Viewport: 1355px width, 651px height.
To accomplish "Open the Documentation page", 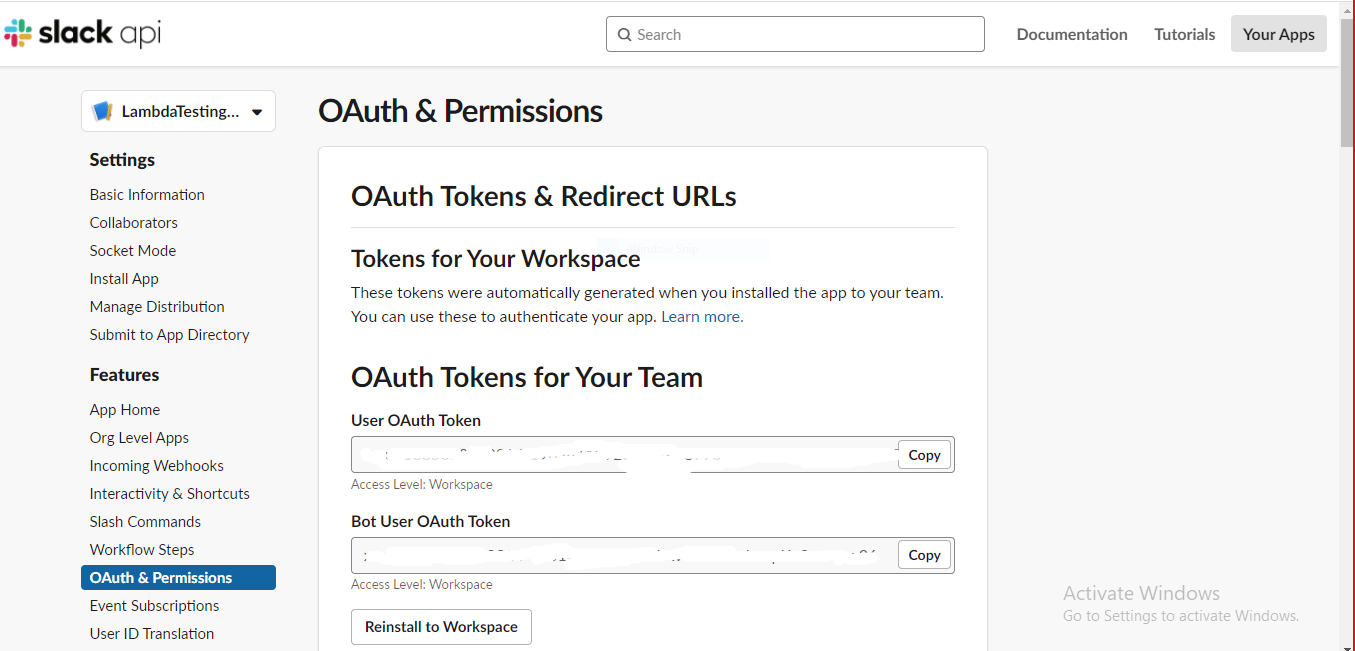I will 1072,34.
